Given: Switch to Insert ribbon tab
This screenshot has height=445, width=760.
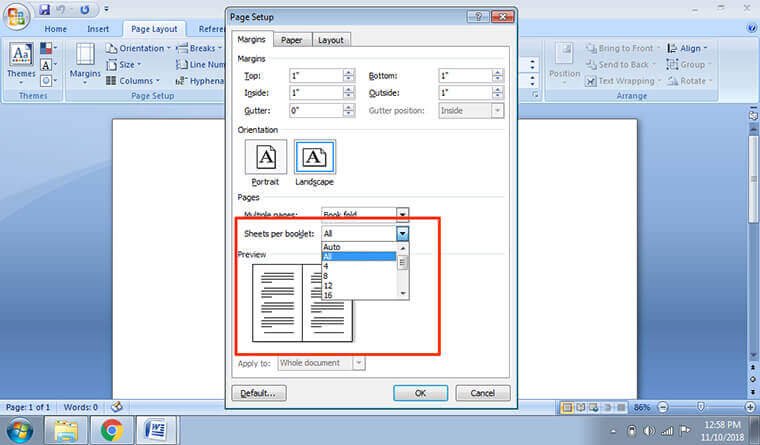Looking at the screenshot, I should [98, 29].
